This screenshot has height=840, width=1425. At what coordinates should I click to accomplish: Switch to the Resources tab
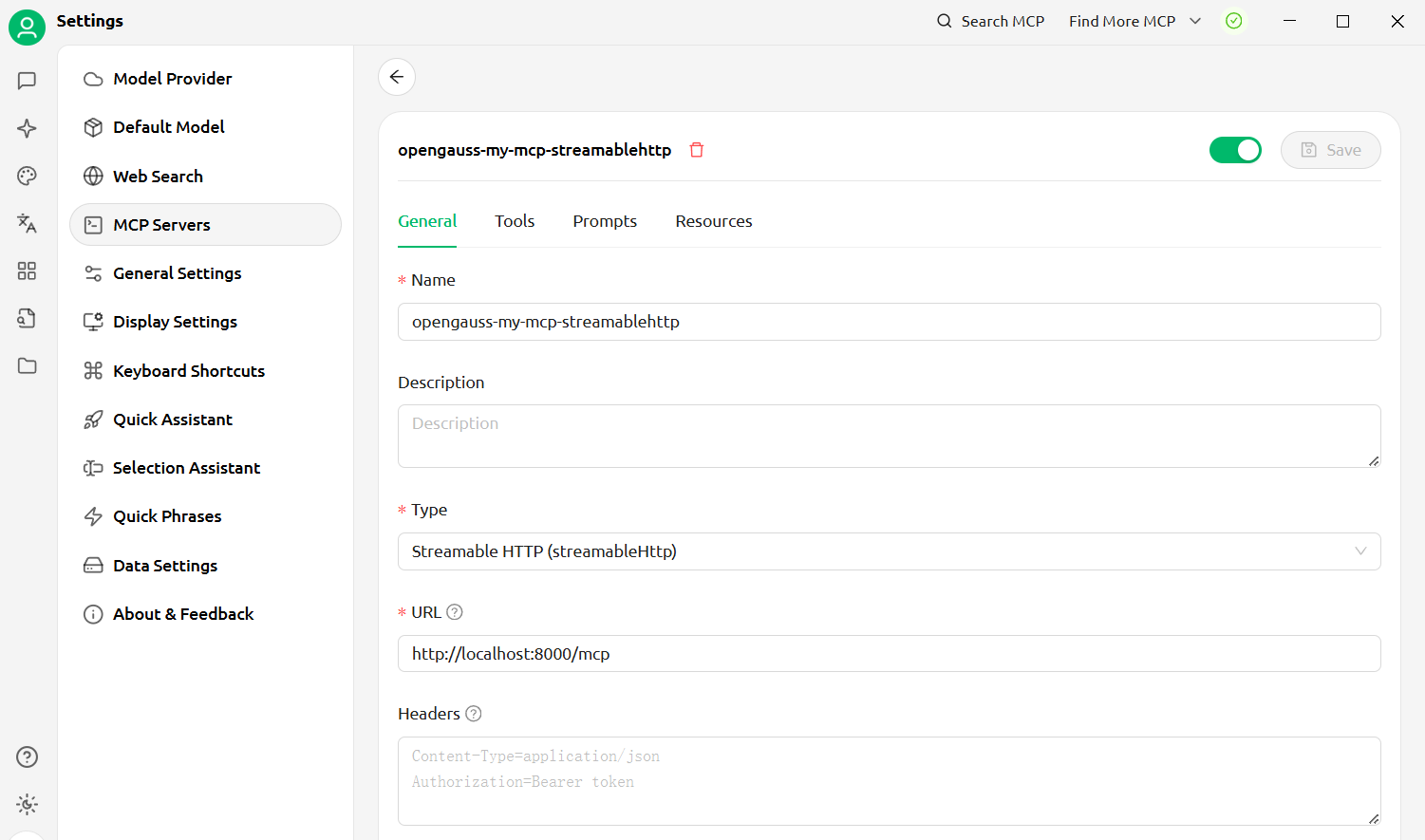714,221
